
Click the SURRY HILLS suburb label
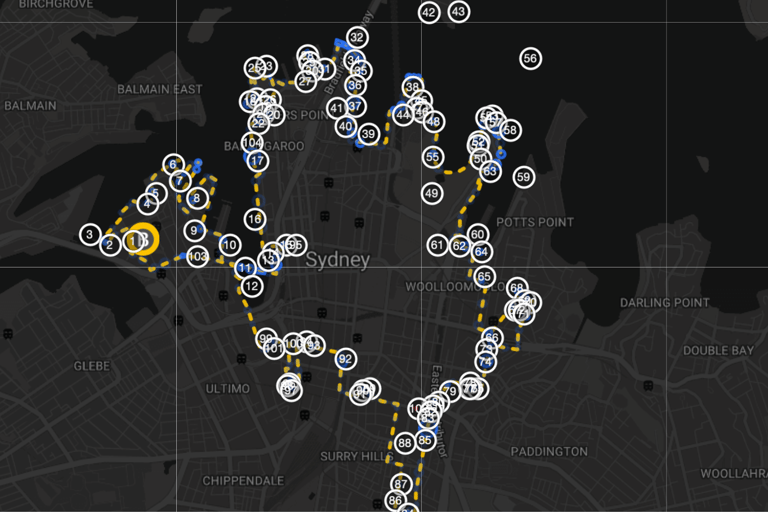pyautogui.click(x=357, y=456)
